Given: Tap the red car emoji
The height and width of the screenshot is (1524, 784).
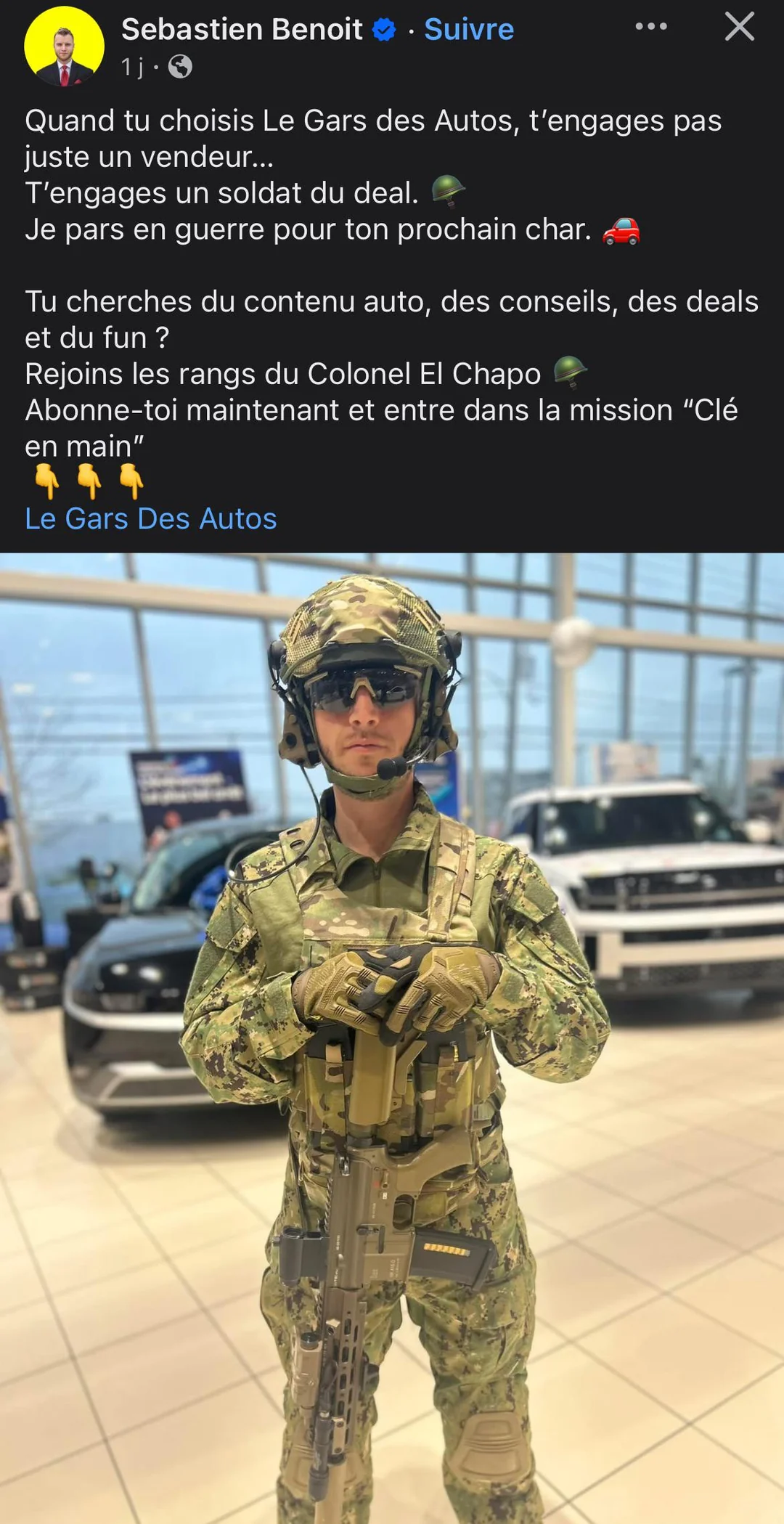Looking at the screenshot, I should coord(621,230).
